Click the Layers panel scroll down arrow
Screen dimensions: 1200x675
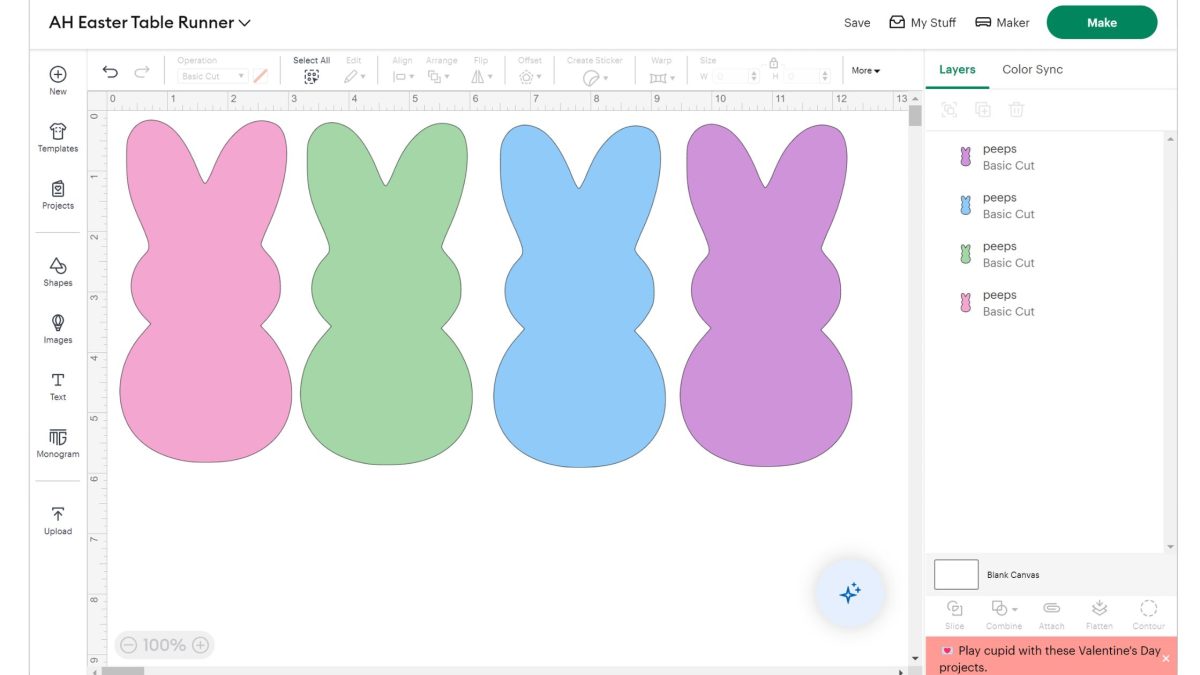1171,547
